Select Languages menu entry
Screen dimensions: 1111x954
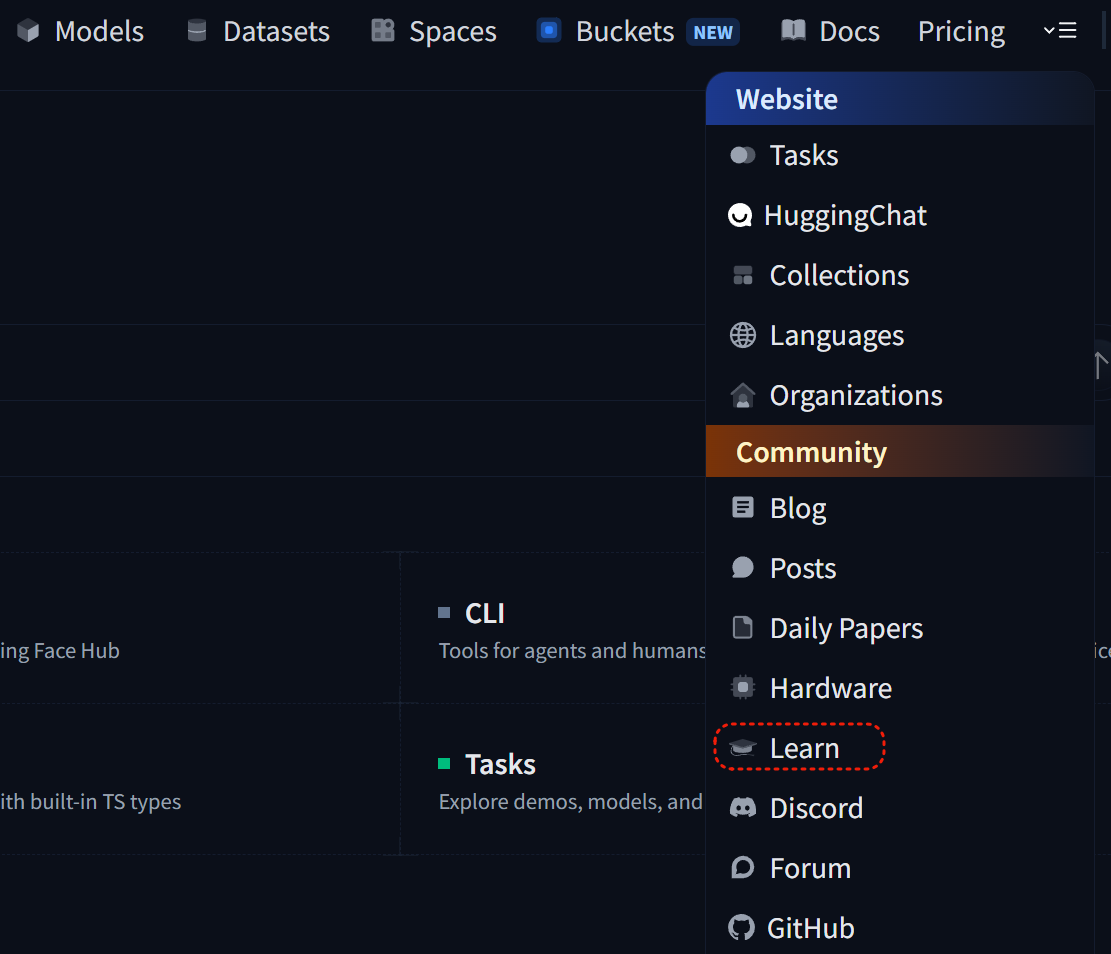click(900, 335)
